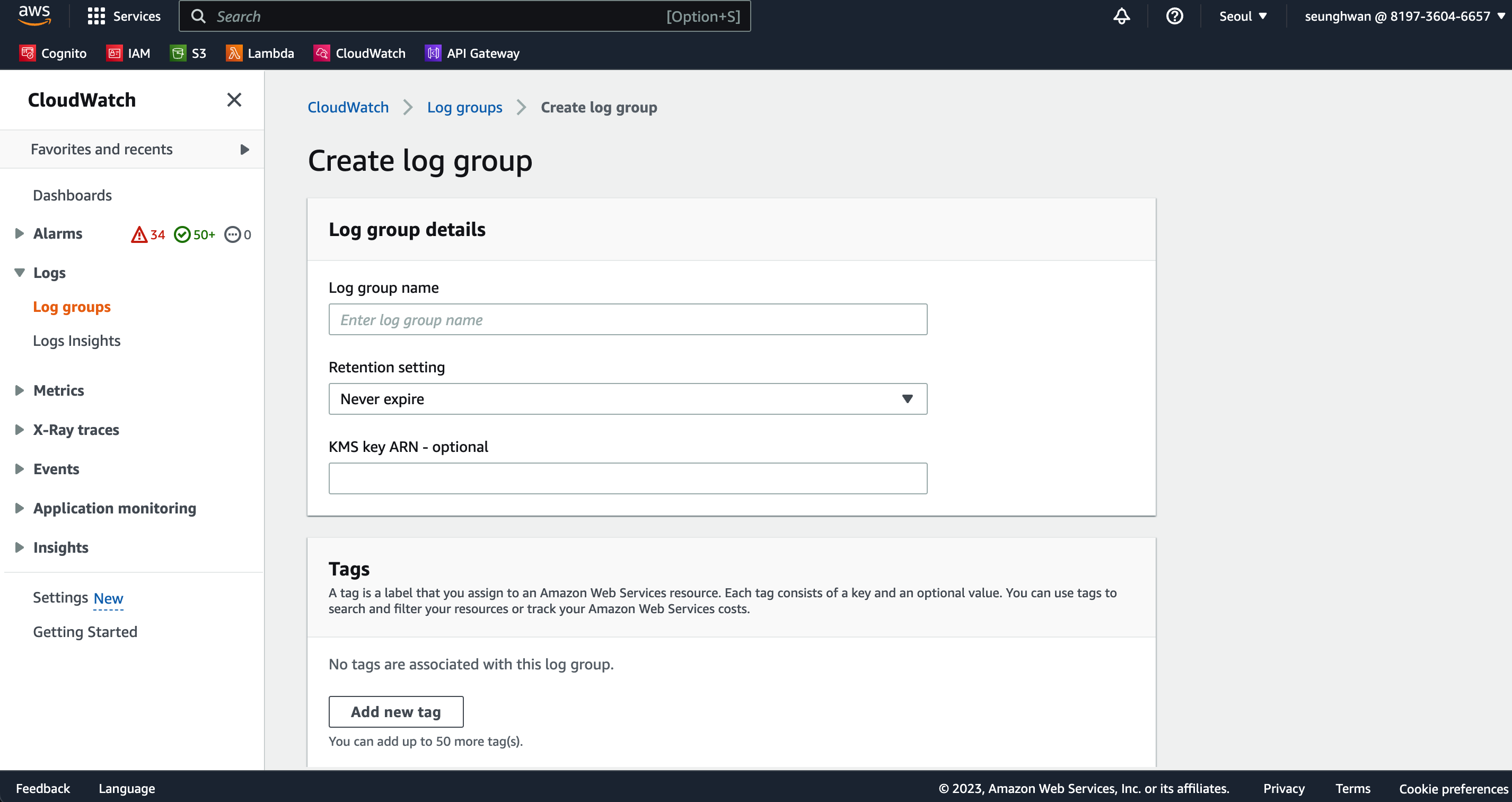Close the CloudWatch navigation panel
Viewport: 1512px width, 802px height.
(234, 100)
